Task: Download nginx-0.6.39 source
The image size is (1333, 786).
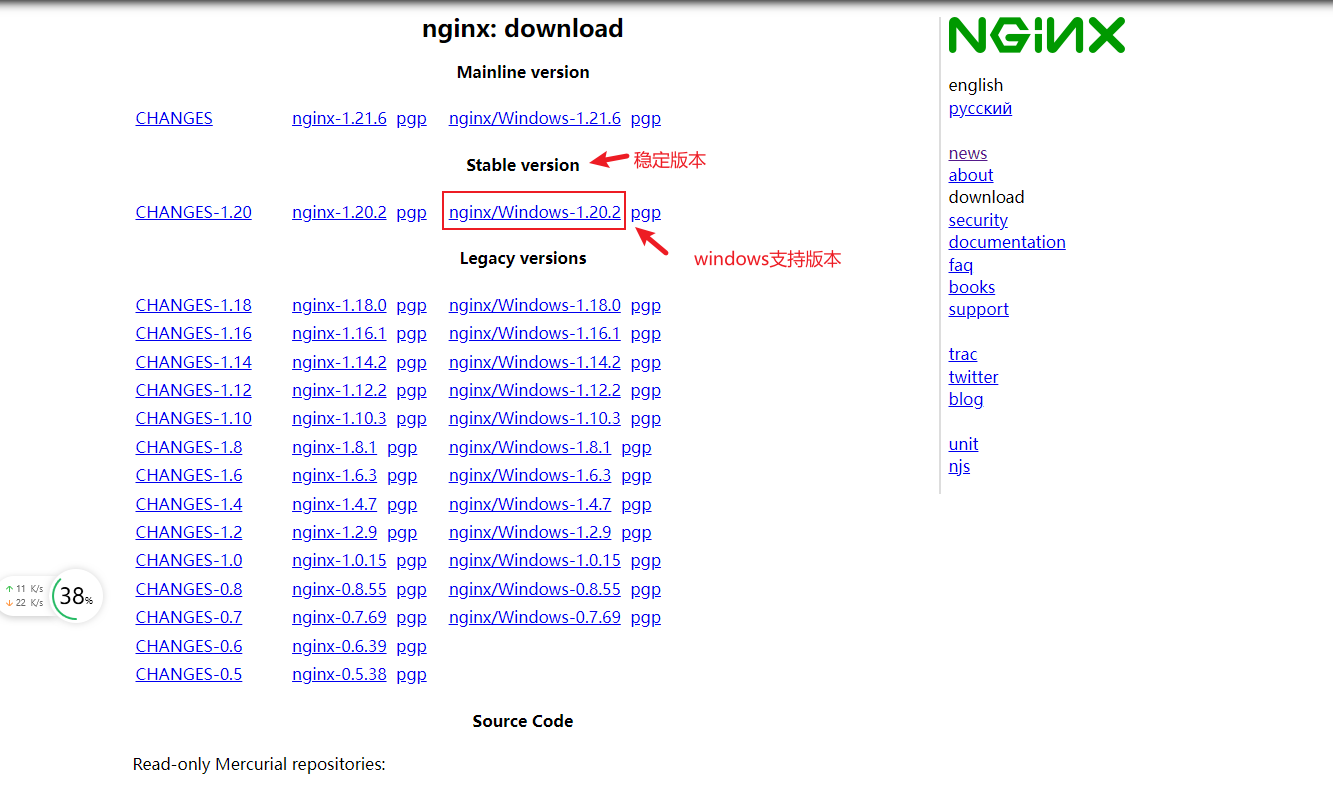Action: [339, 646]
